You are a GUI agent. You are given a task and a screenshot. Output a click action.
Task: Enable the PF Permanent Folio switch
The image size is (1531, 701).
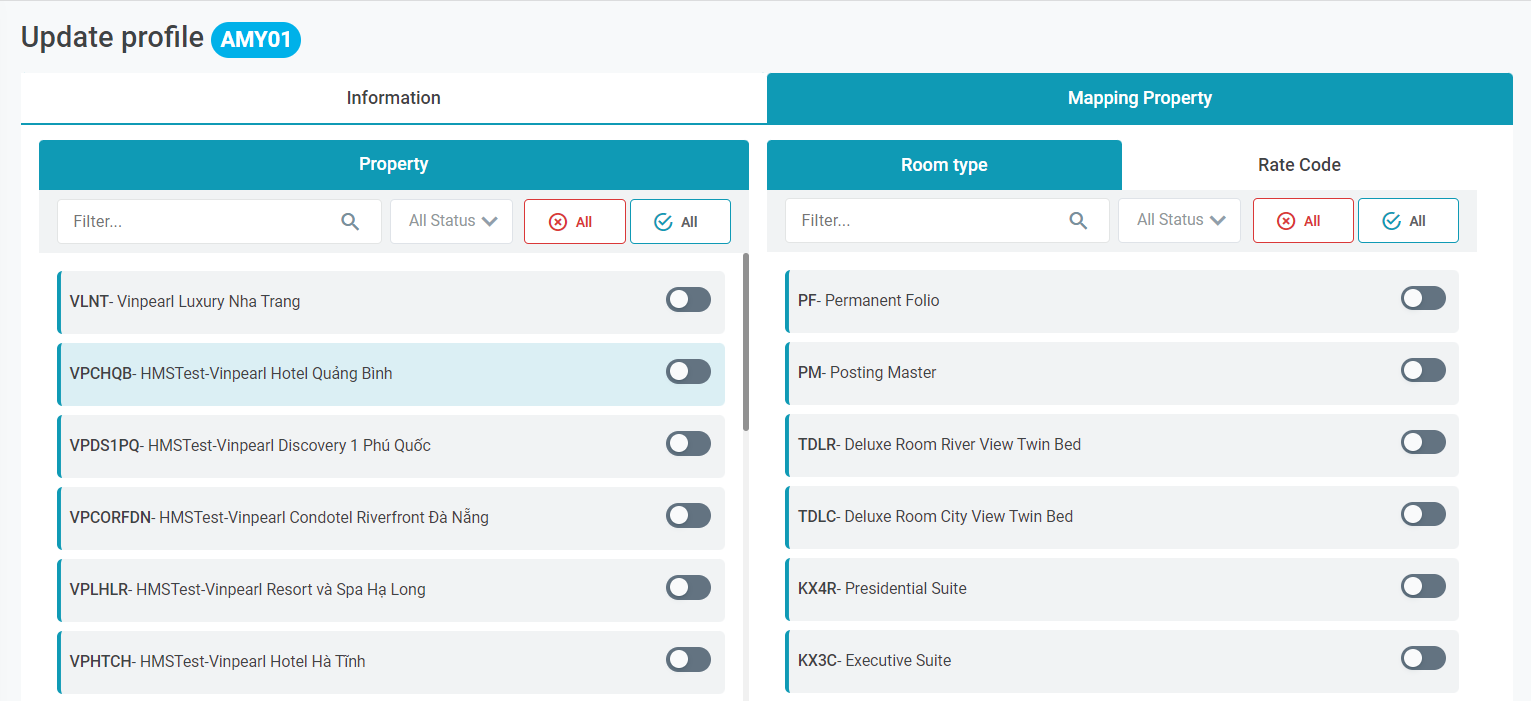pos(1423,298)
